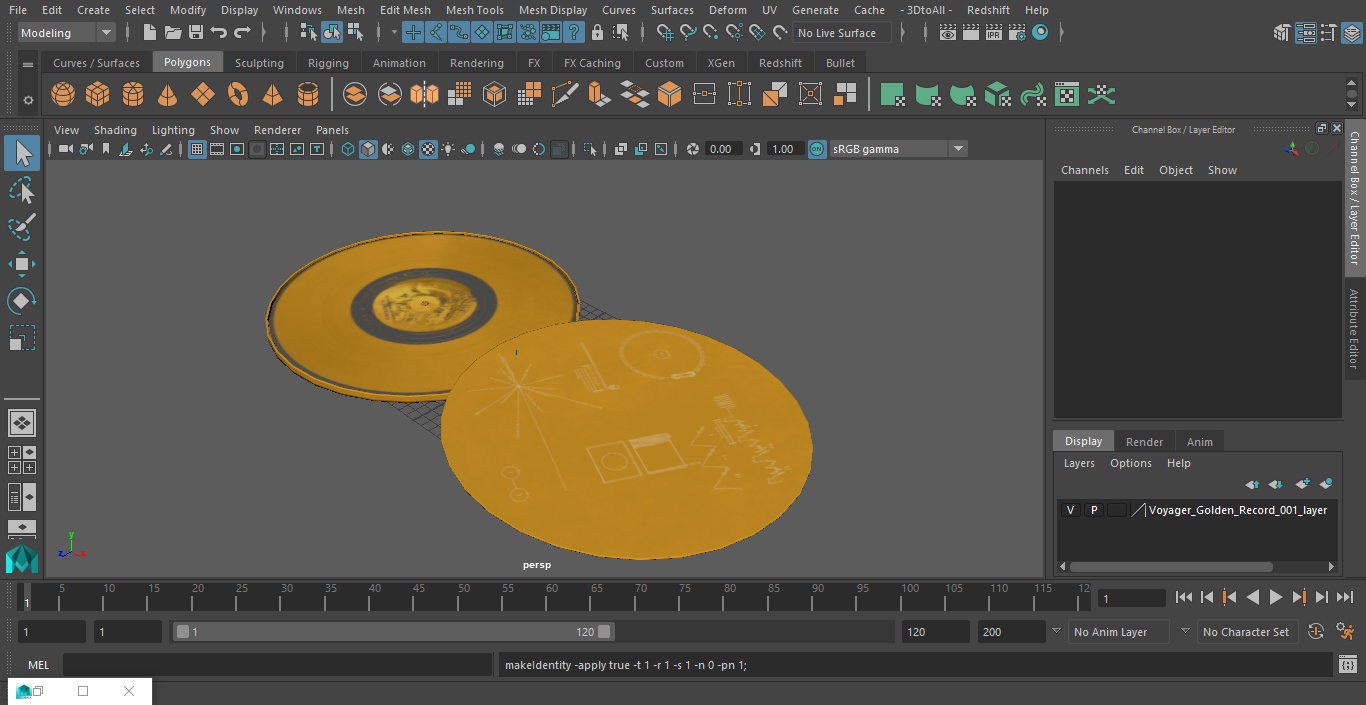Click the layer color swatch box

[x=1116, y=510]
